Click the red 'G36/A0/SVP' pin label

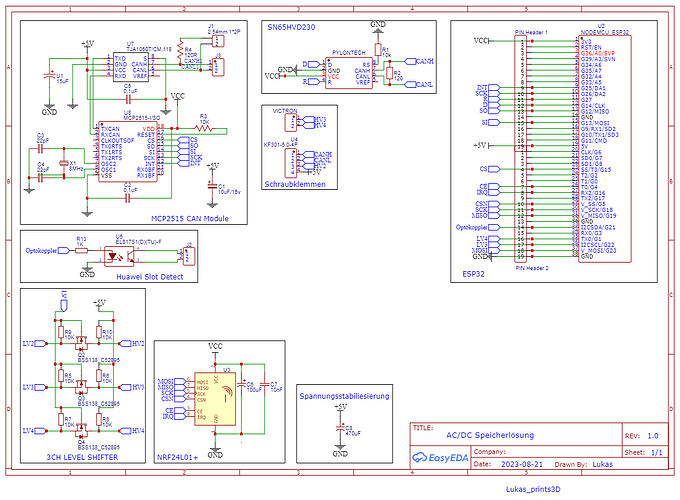point(598,53)
